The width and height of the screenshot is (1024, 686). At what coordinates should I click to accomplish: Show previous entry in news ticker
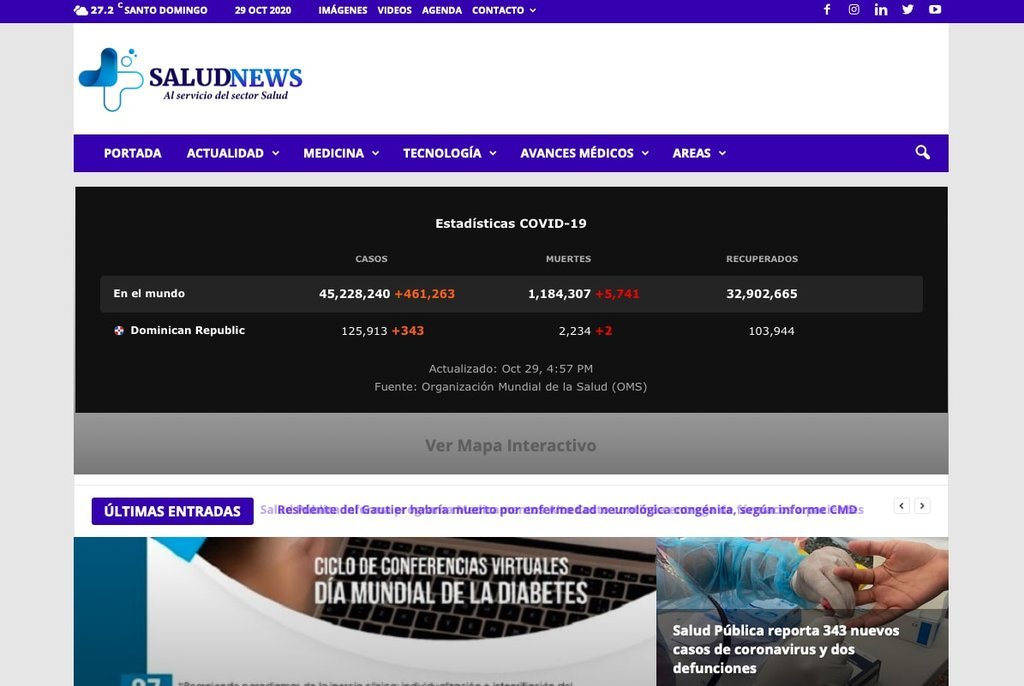[x=901, y=506]
